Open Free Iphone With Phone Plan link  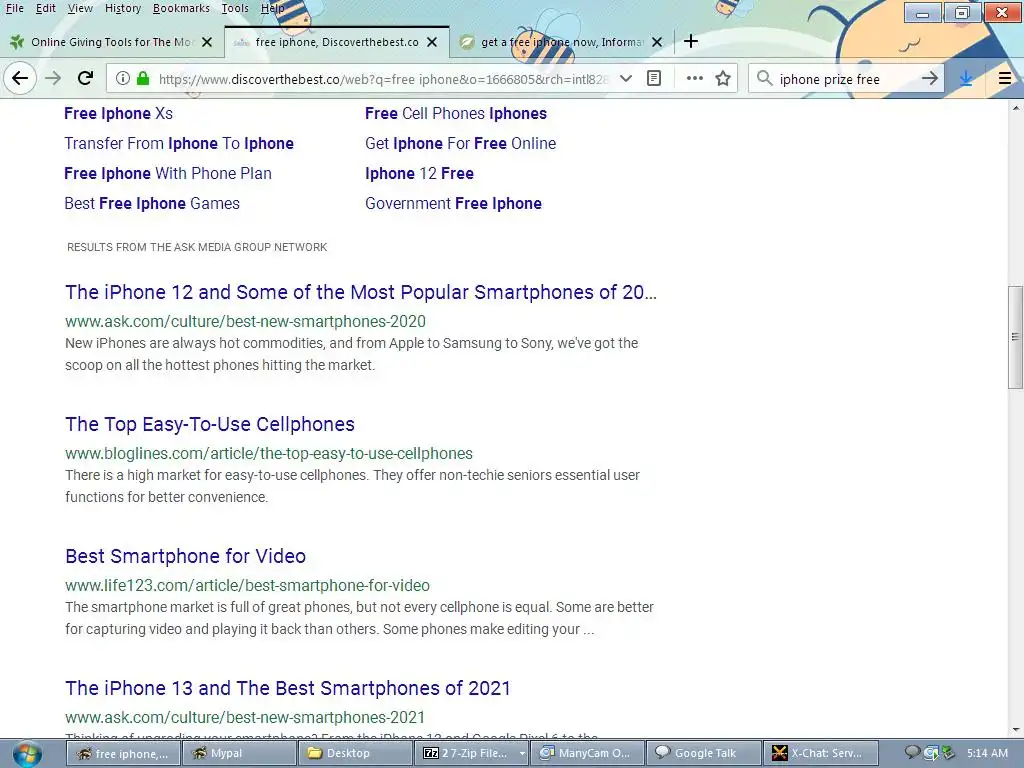(168, 174)
